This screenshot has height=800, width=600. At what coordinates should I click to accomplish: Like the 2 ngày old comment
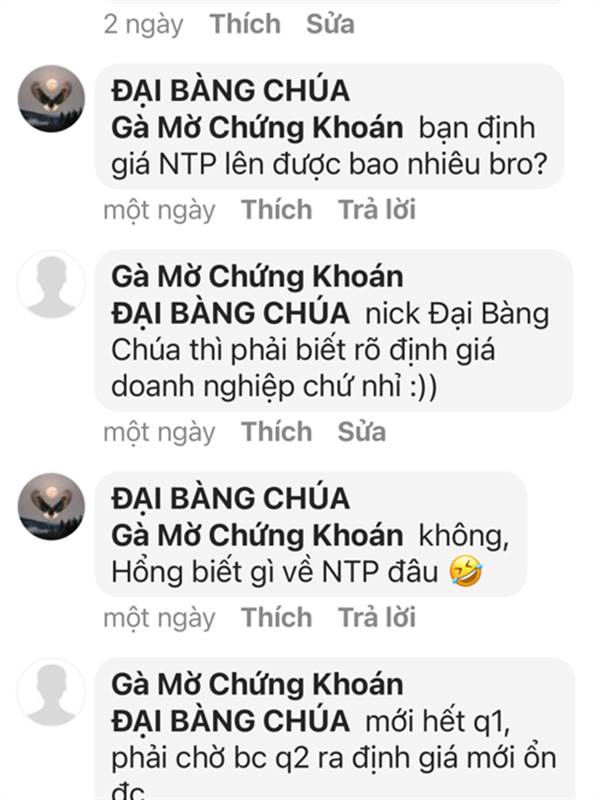tap(245, 24)
